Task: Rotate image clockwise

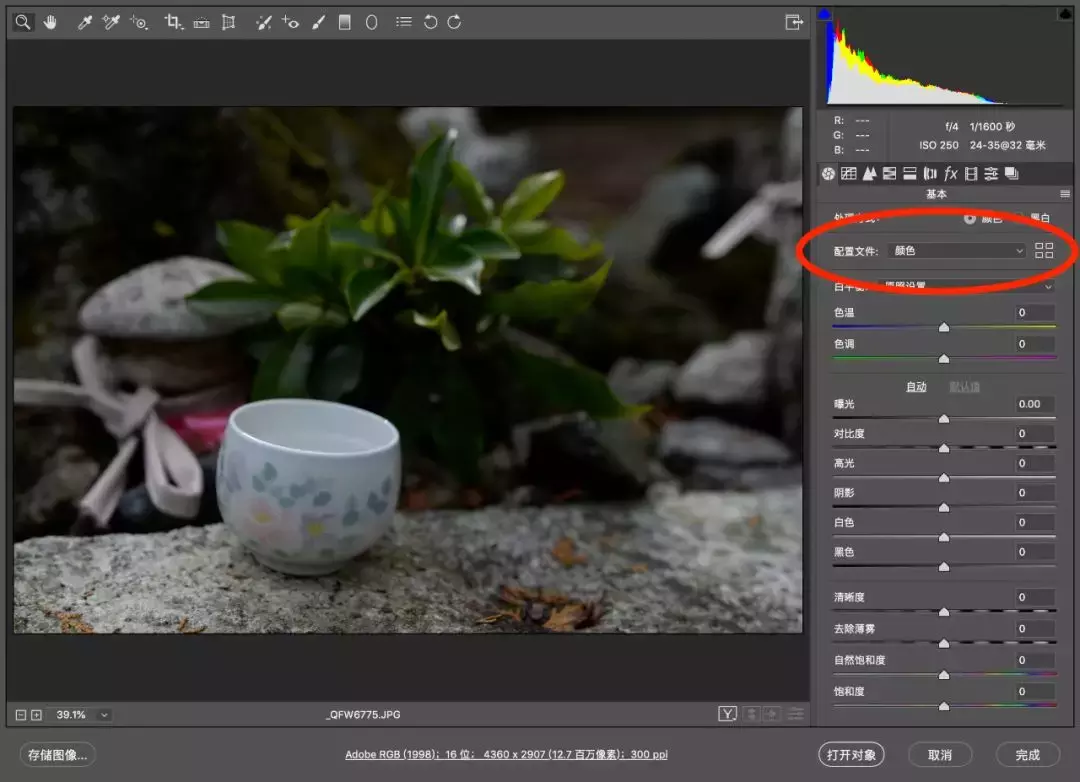Action: (x=455, y=22)
